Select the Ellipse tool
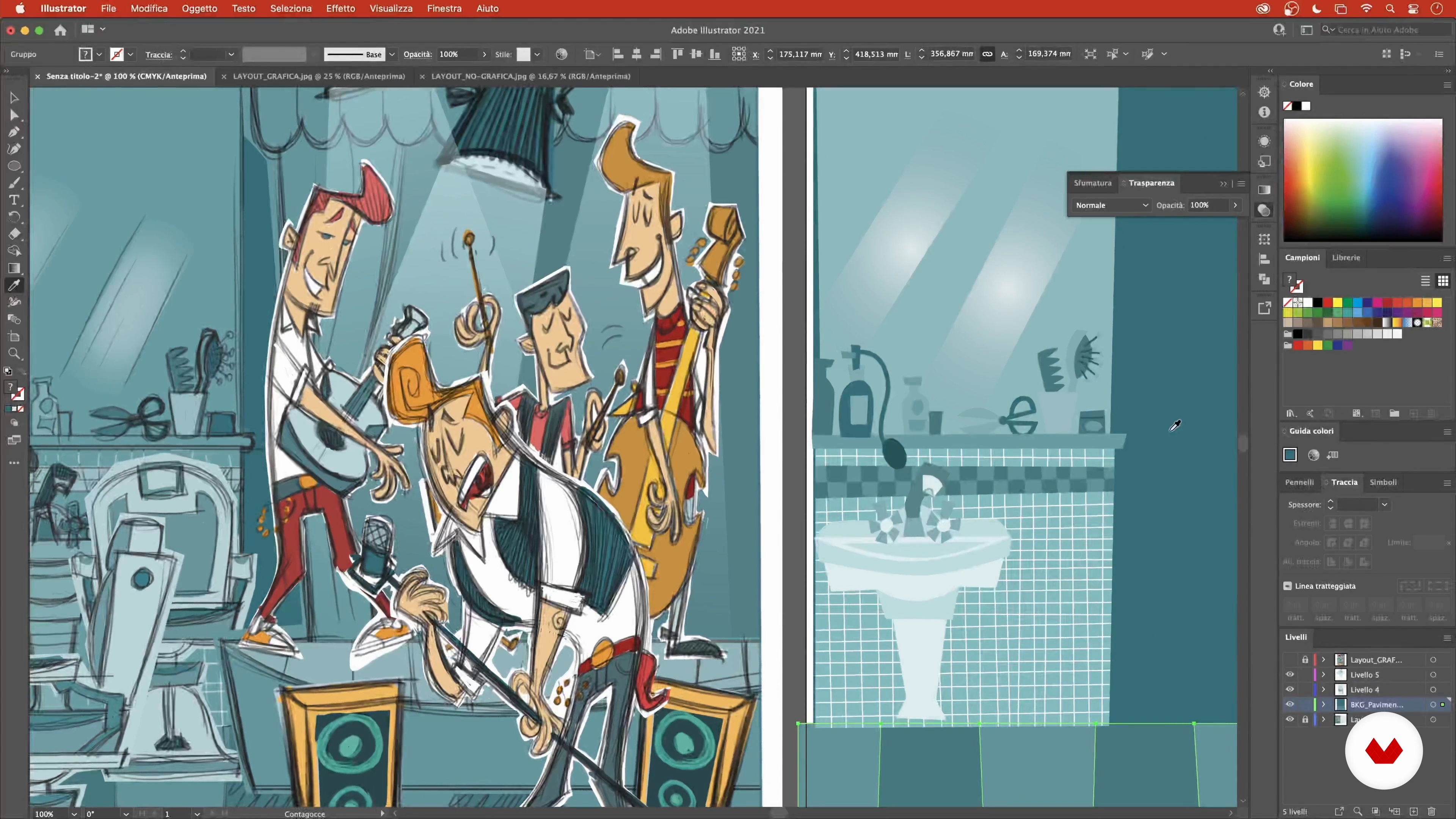This screenshot has height=819, width=1456. (14, 166)
